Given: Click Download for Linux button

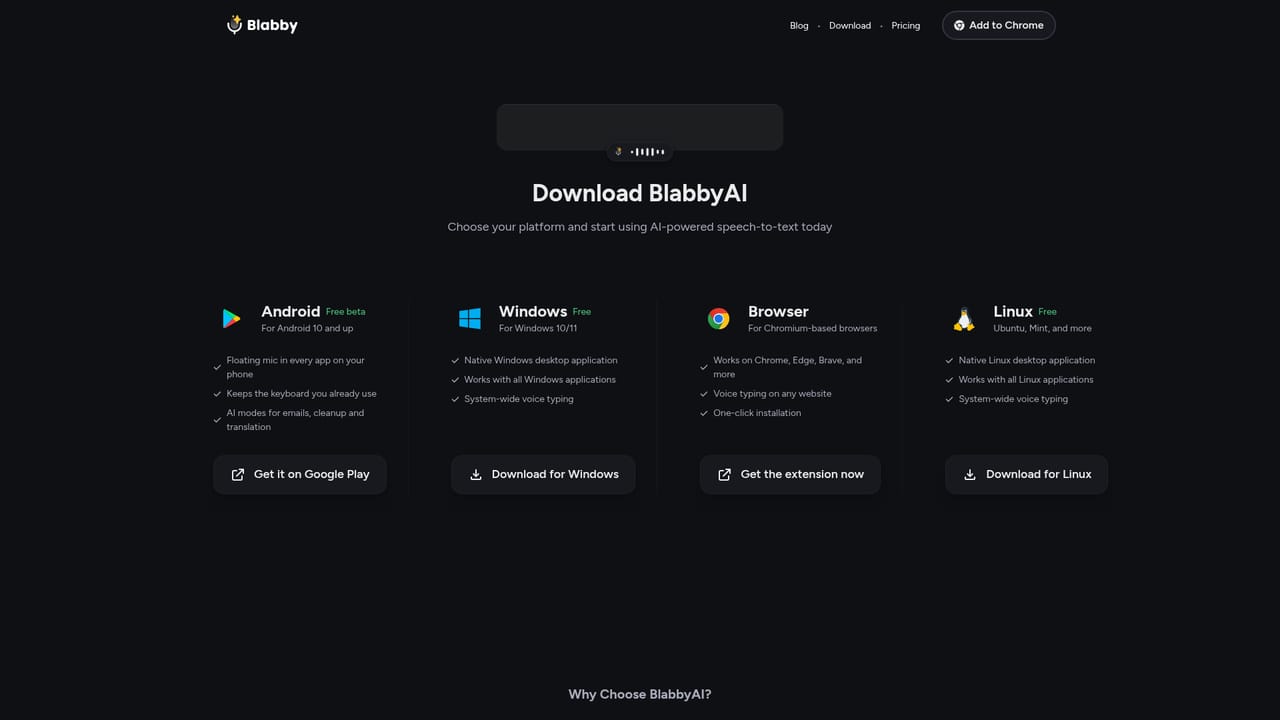Looking at the screenshot, I should tap(1026, 474).
